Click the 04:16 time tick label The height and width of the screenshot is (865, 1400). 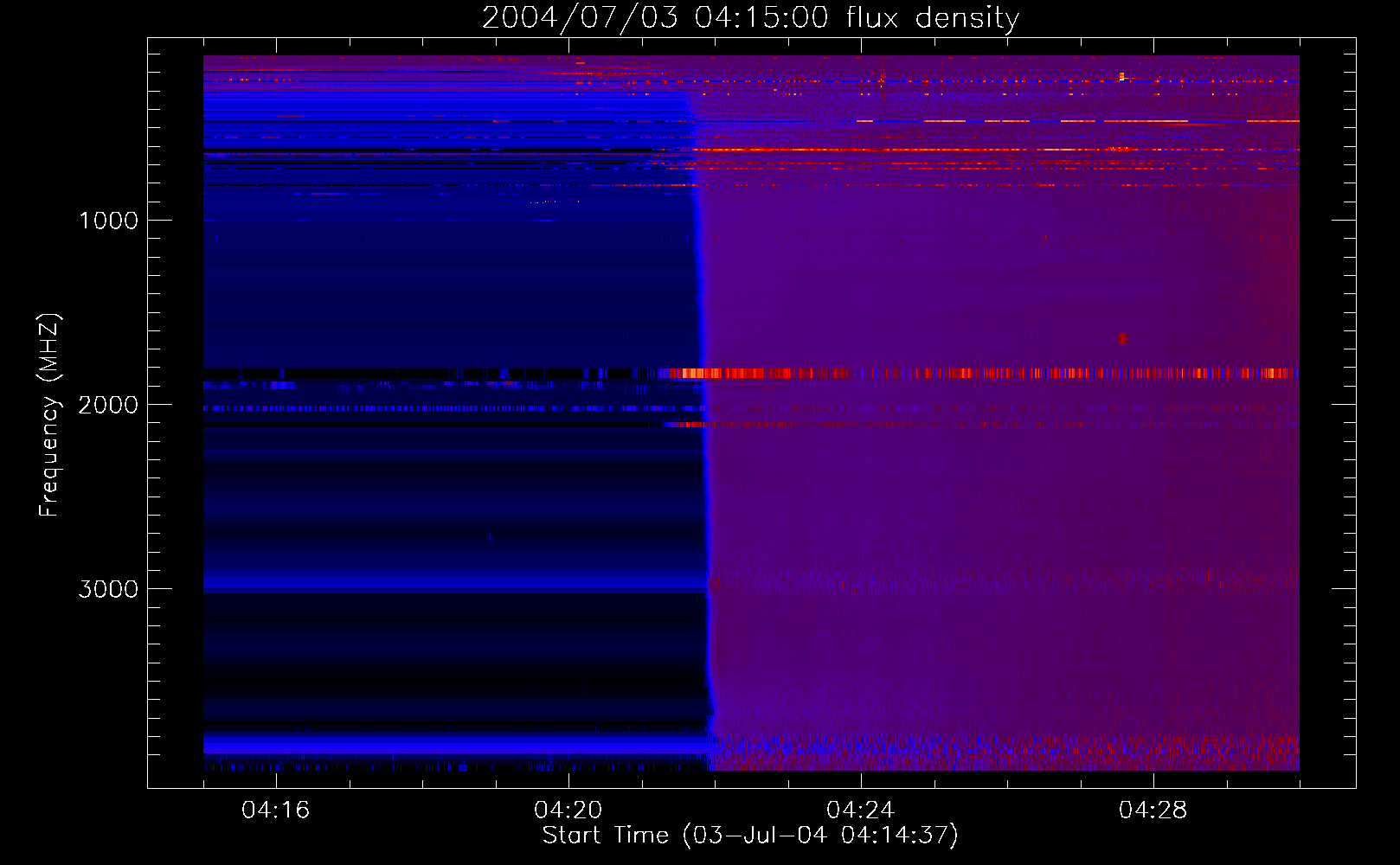pyautogui.click(x=275, y=810)
